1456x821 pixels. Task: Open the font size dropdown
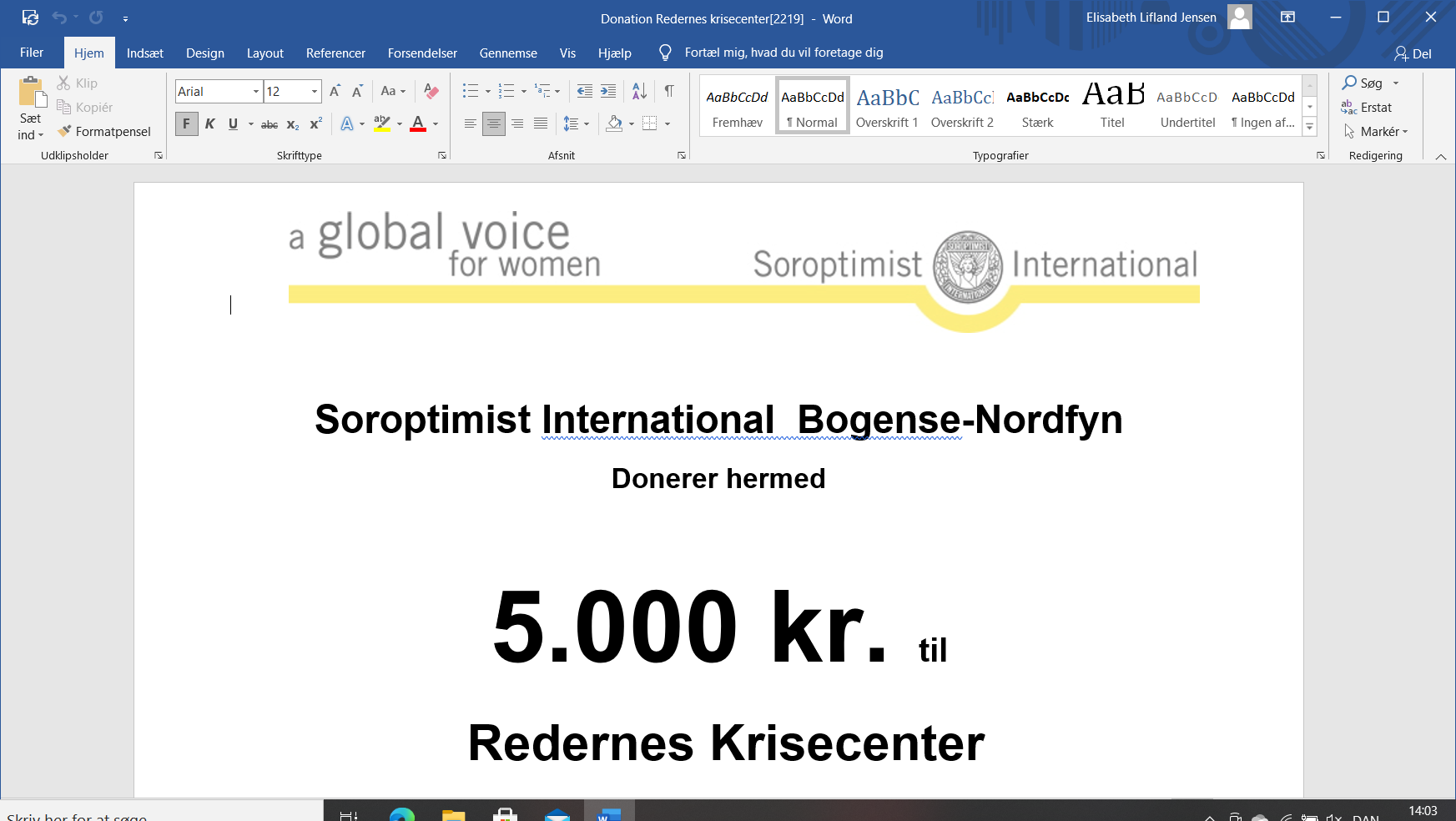click(x=315, y=92)
